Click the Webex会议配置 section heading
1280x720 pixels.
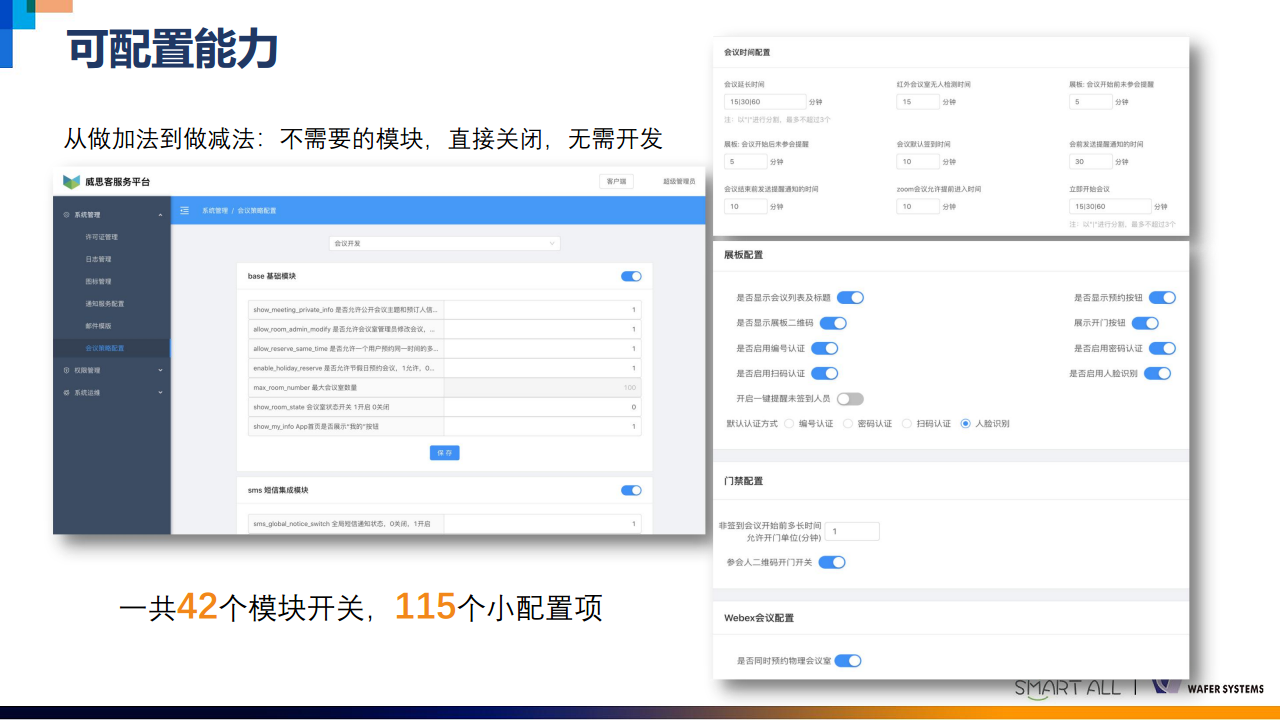point(758,618)
